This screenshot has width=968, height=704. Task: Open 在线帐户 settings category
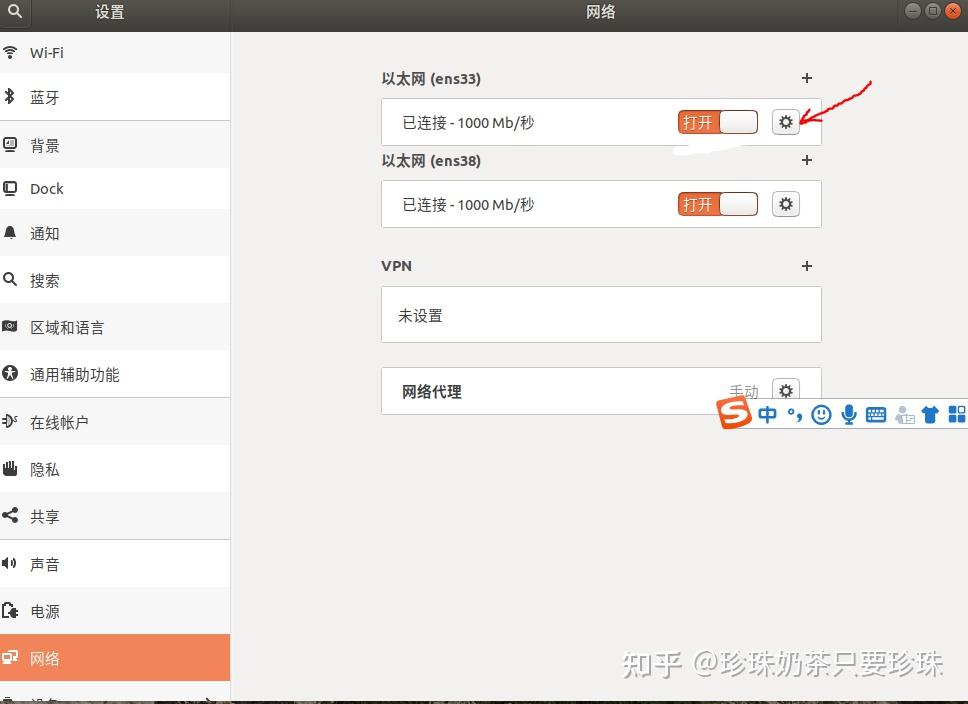point(115,422)
